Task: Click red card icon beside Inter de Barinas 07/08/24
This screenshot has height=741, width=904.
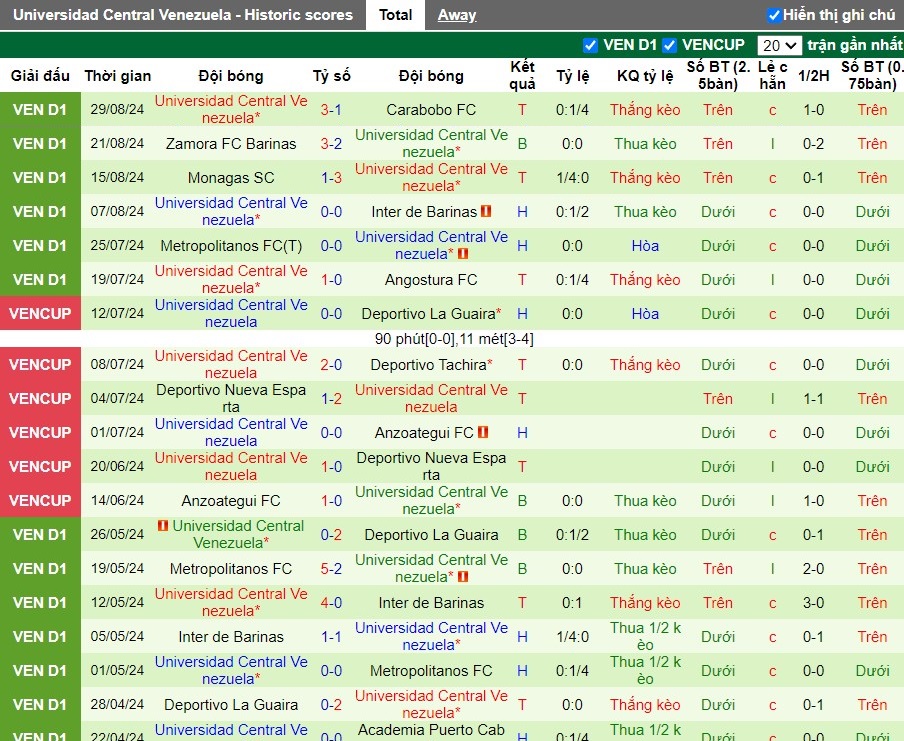Action: click(x=486, y=211)
